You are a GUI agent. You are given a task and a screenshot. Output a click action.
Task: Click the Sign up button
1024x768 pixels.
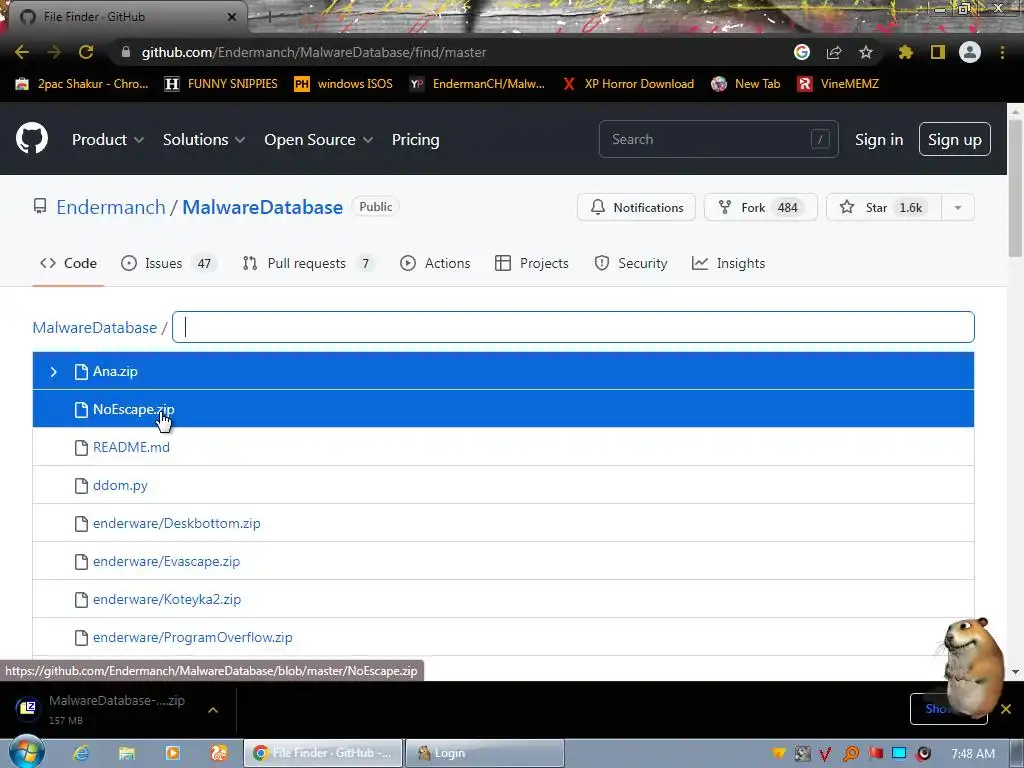tap(955, 139)
